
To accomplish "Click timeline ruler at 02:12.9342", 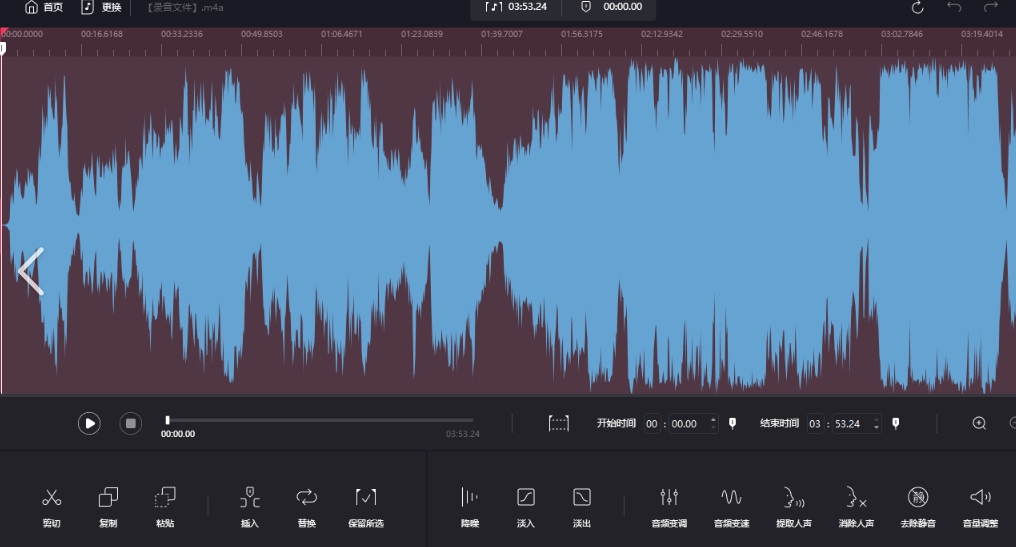I will [662, 34].
